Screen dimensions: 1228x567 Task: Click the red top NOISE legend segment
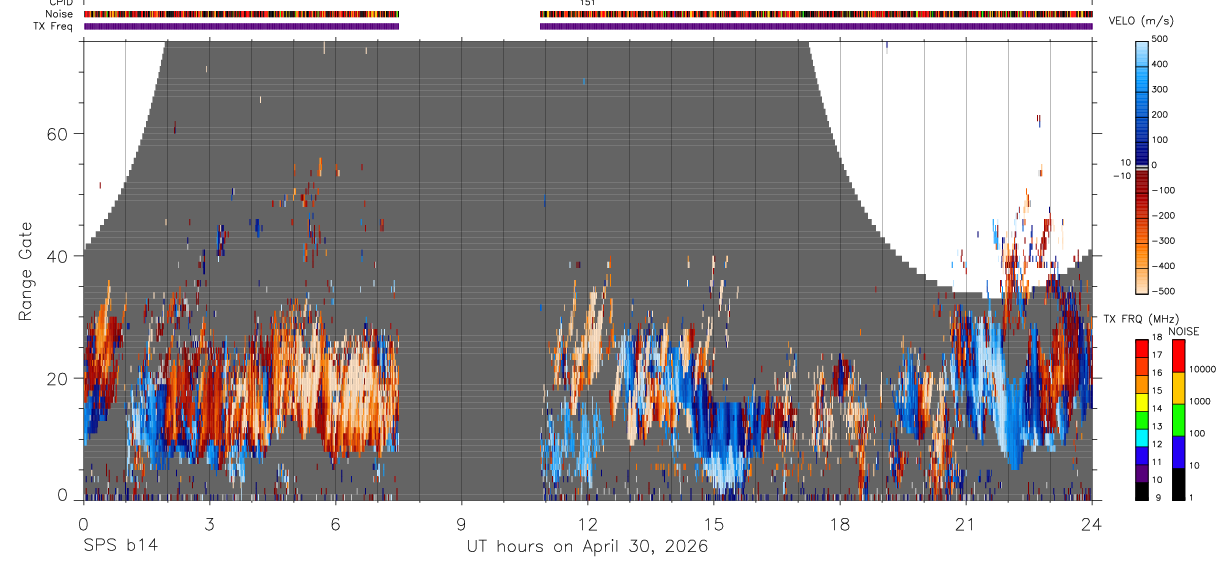point(1179,356)
